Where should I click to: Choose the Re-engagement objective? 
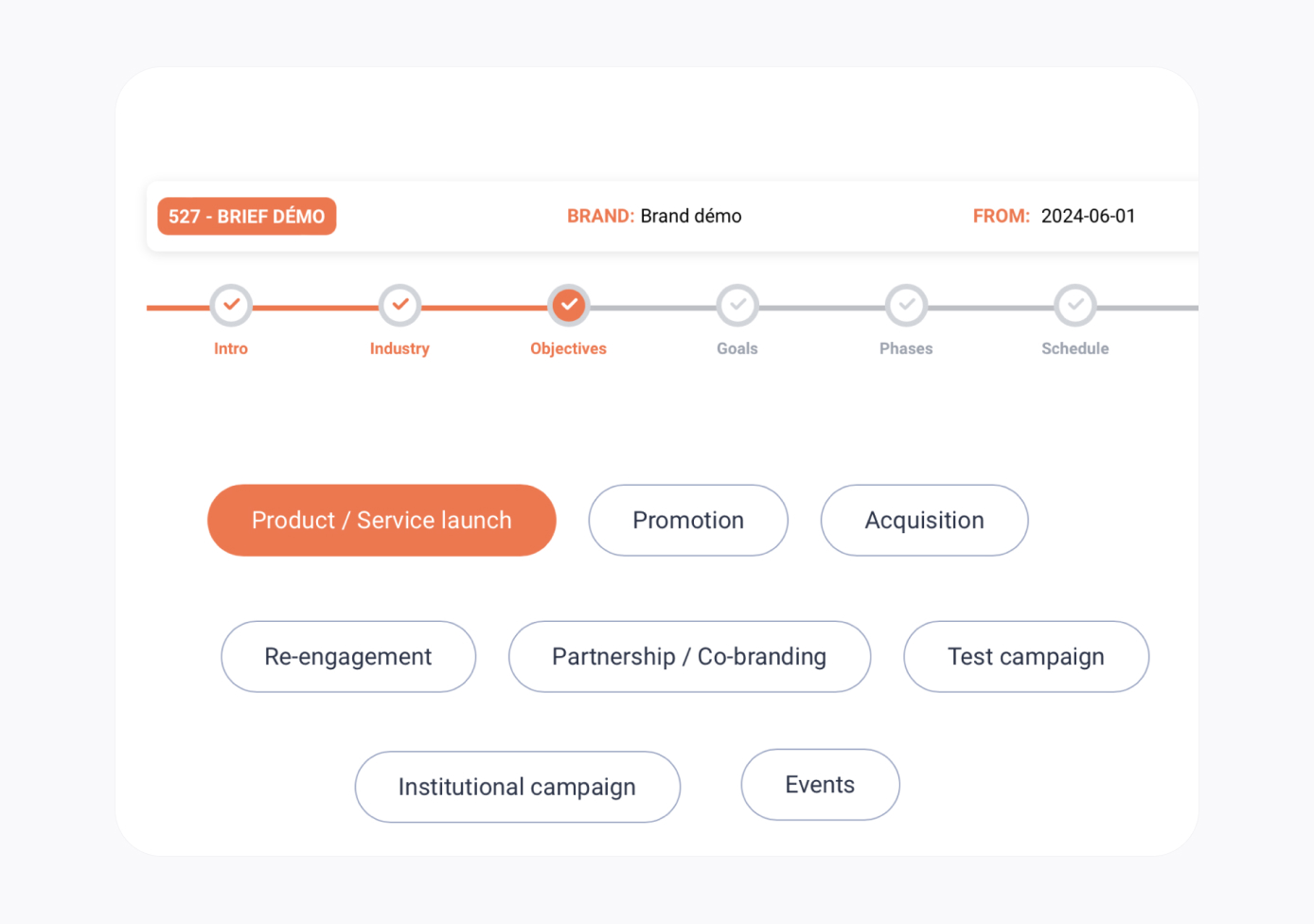pos(348,657)
